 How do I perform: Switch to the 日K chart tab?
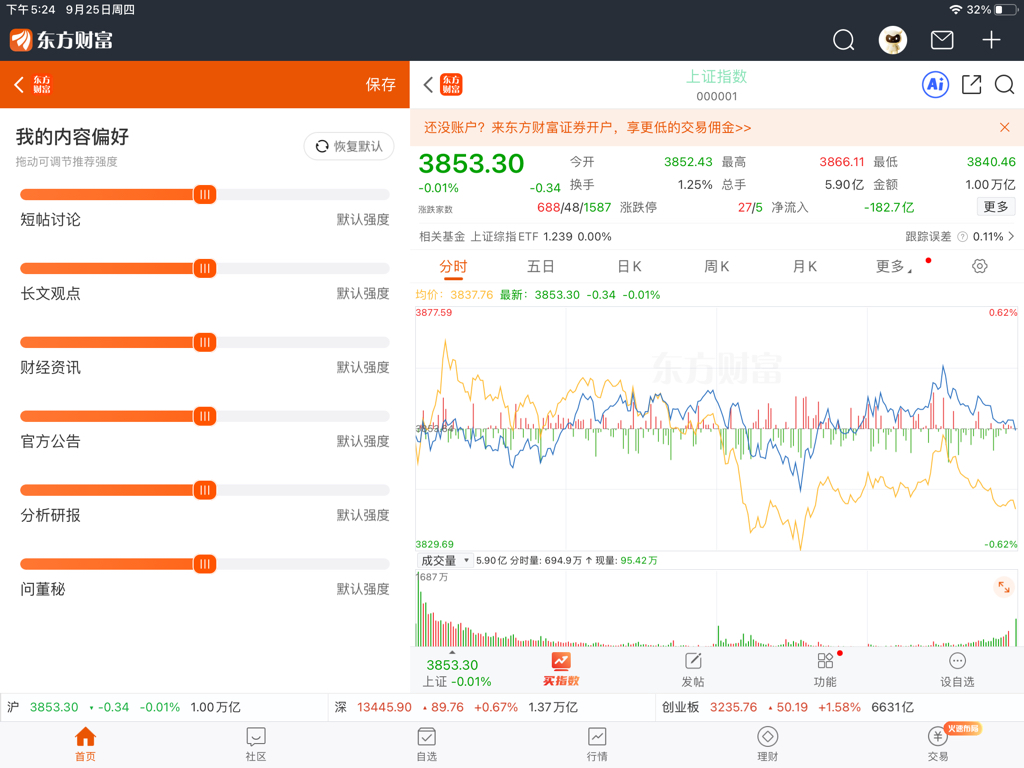click(629, 266)
